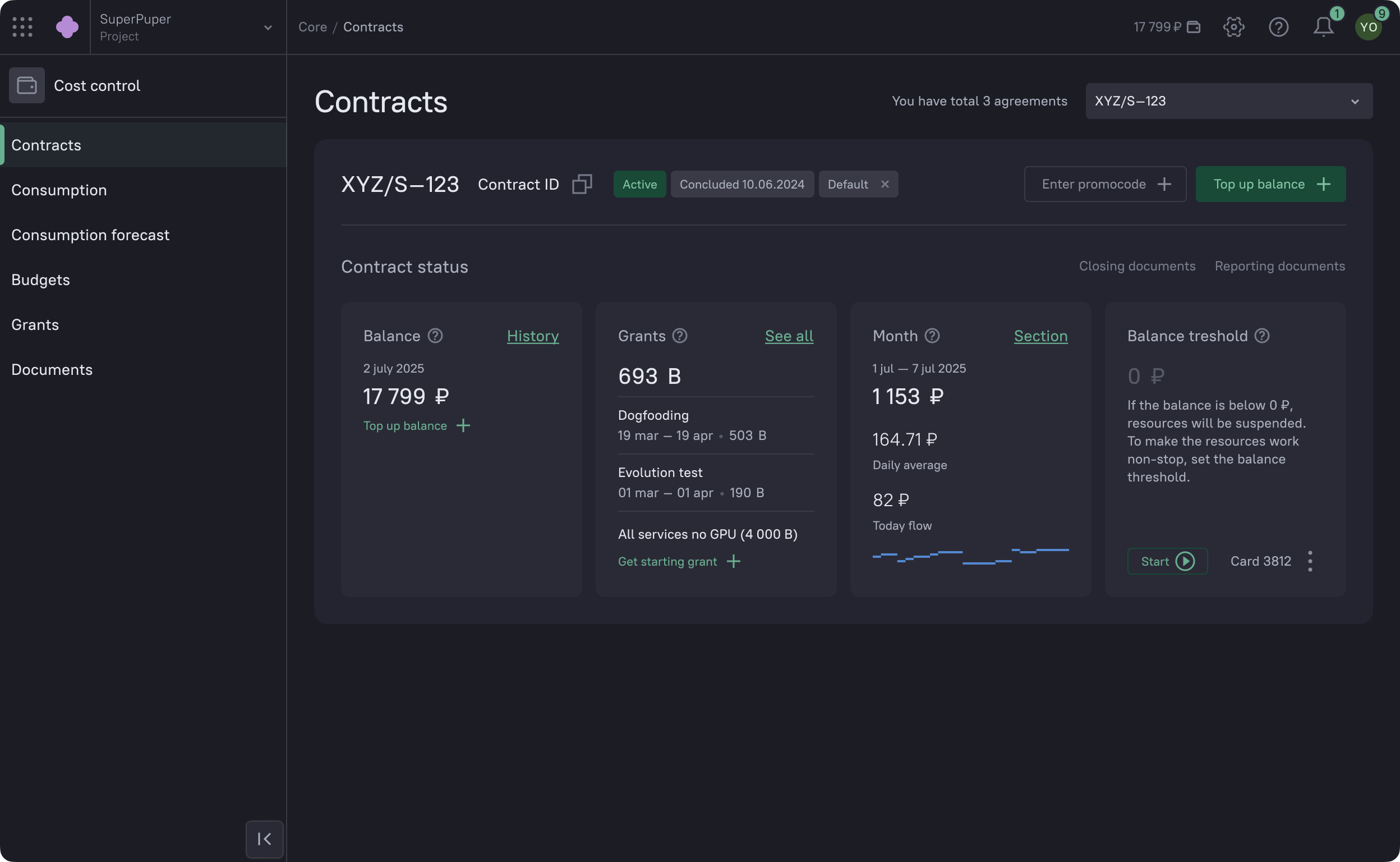1400x862 pixels.
Task: Open notifications bell icon
Action: [x=1323, y=27]
